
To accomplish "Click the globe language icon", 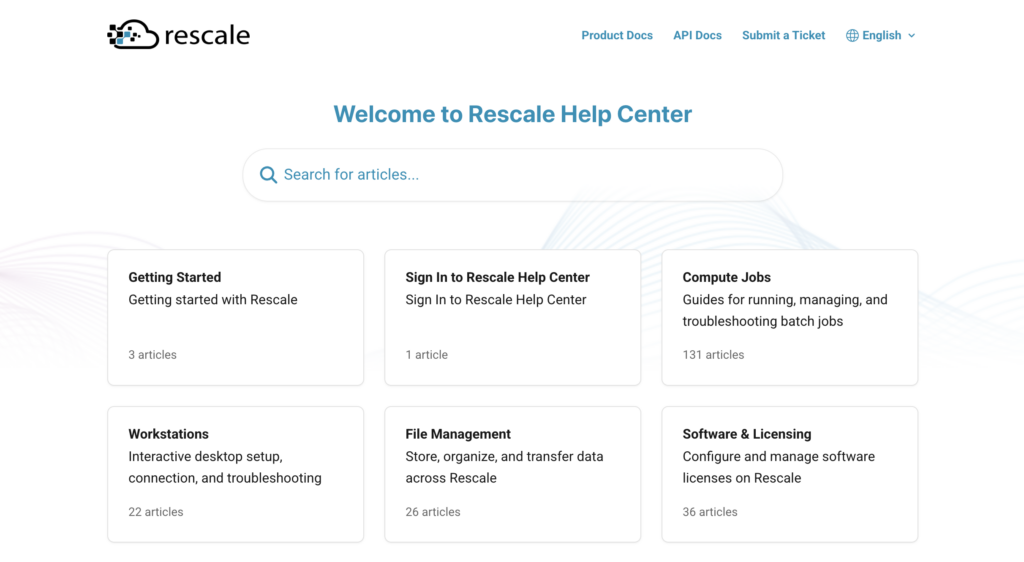I will [x=852, y=35].
